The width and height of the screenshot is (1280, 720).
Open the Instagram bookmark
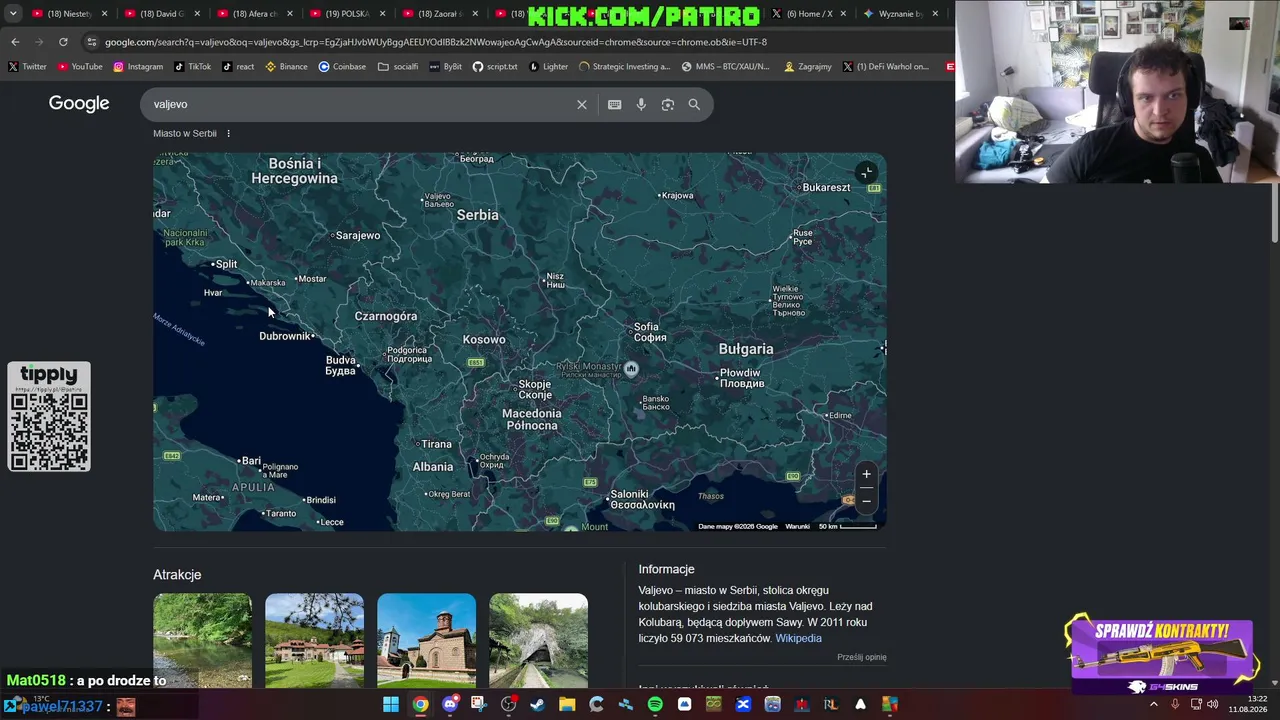[138, 67]
